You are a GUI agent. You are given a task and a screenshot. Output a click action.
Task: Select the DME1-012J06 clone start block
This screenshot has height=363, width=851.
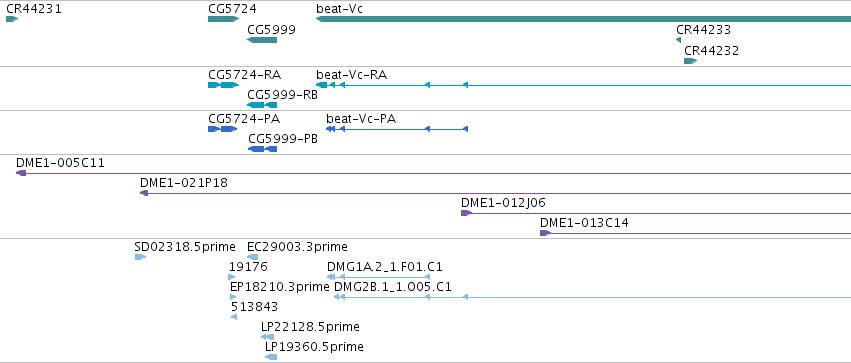tap(466, 213)
